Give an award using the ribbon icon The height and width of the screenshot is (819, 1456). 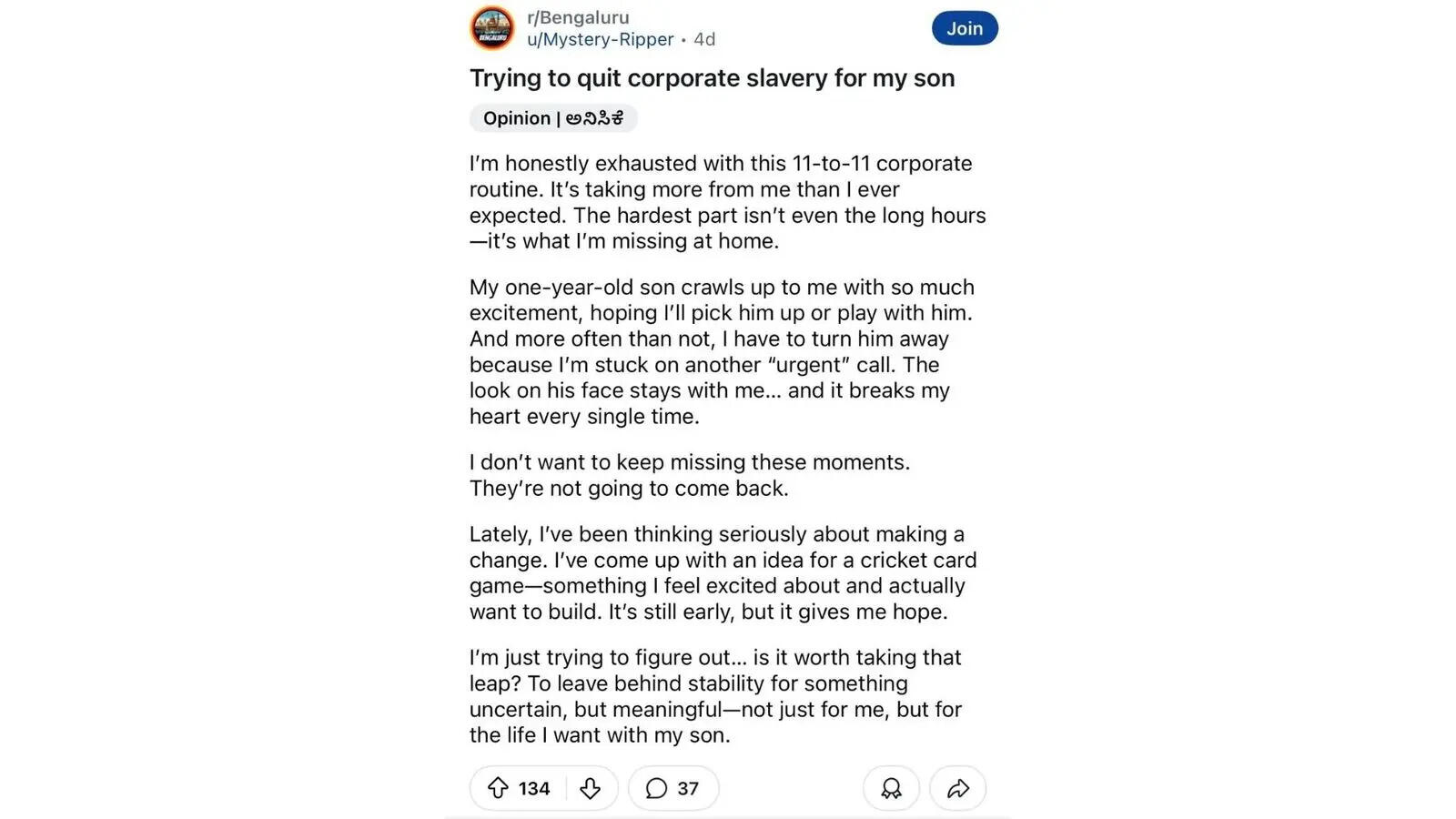[891, 789]
